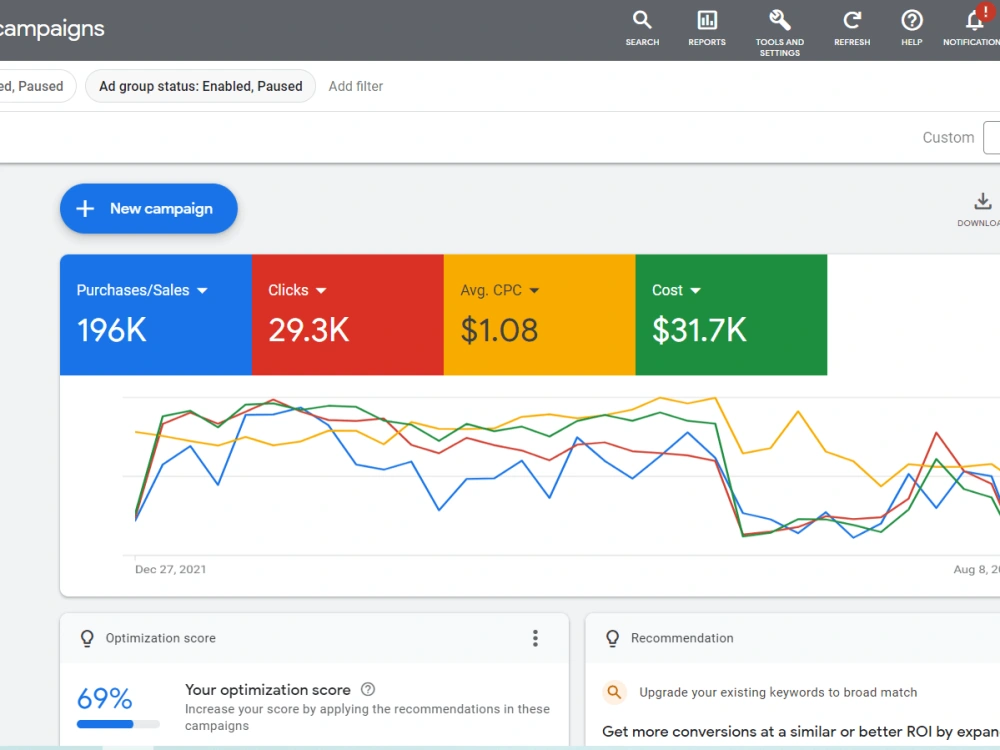Viewport: 1000px width, 750px height.
Task: Click the Ad group status filter chip
Action: (x=200, y=86)
